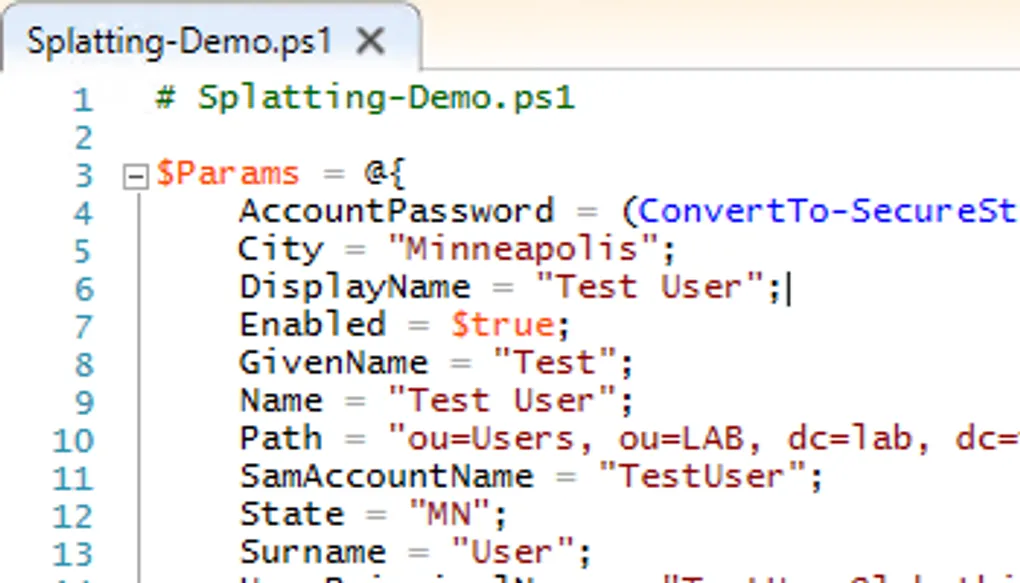Viewport: 1020px width, 583px height.
Task: Click the AccountPassword key
Action: (x=396, y=211)
